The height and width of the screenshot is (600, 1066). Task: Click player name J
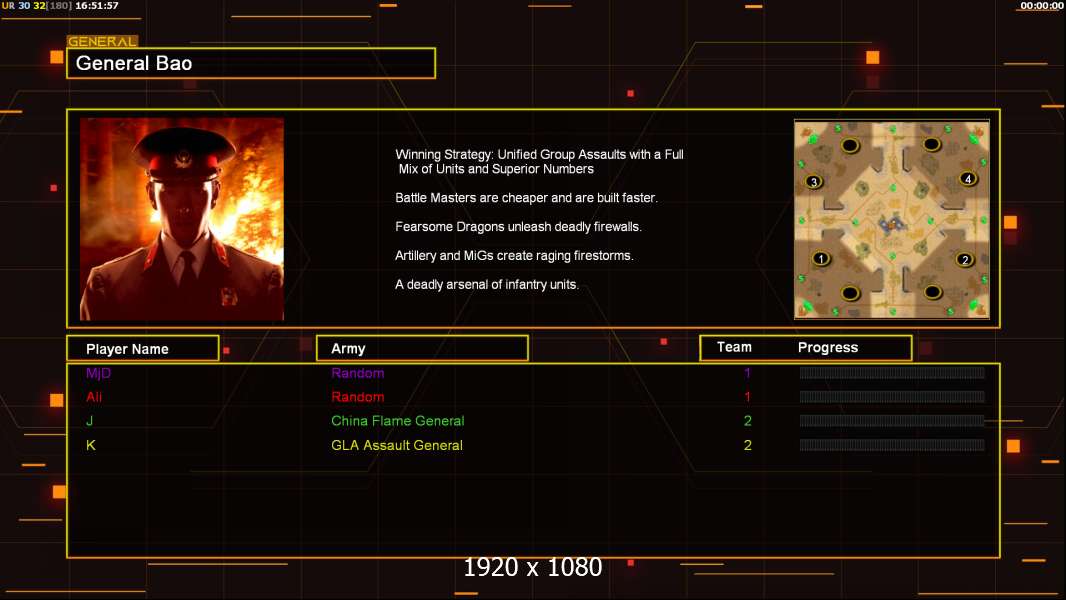click(90, 421)
